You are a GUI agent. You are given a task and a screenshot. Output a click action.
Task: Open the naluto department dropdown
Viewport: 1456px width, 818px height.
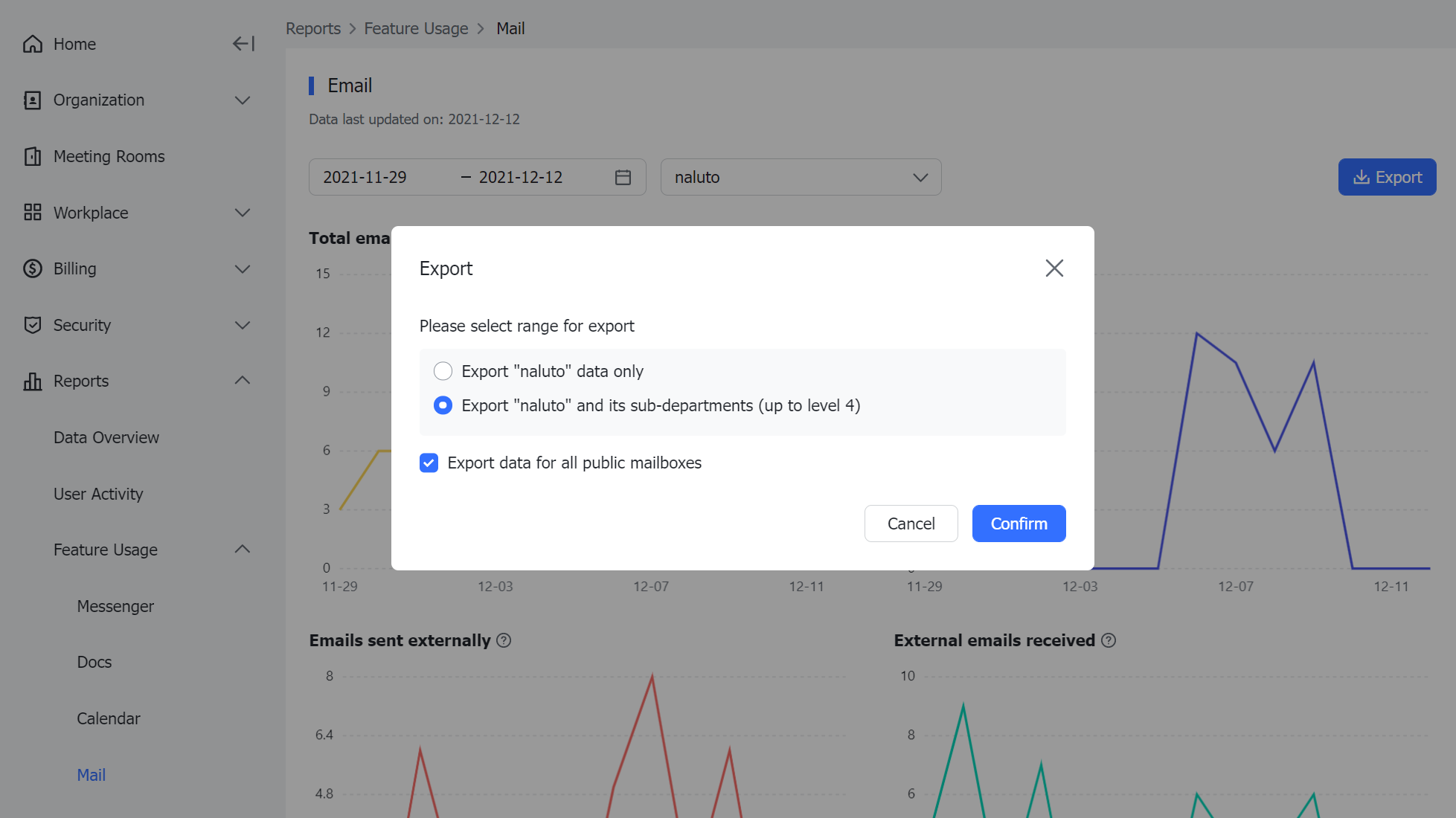click(x=801, y=177)
